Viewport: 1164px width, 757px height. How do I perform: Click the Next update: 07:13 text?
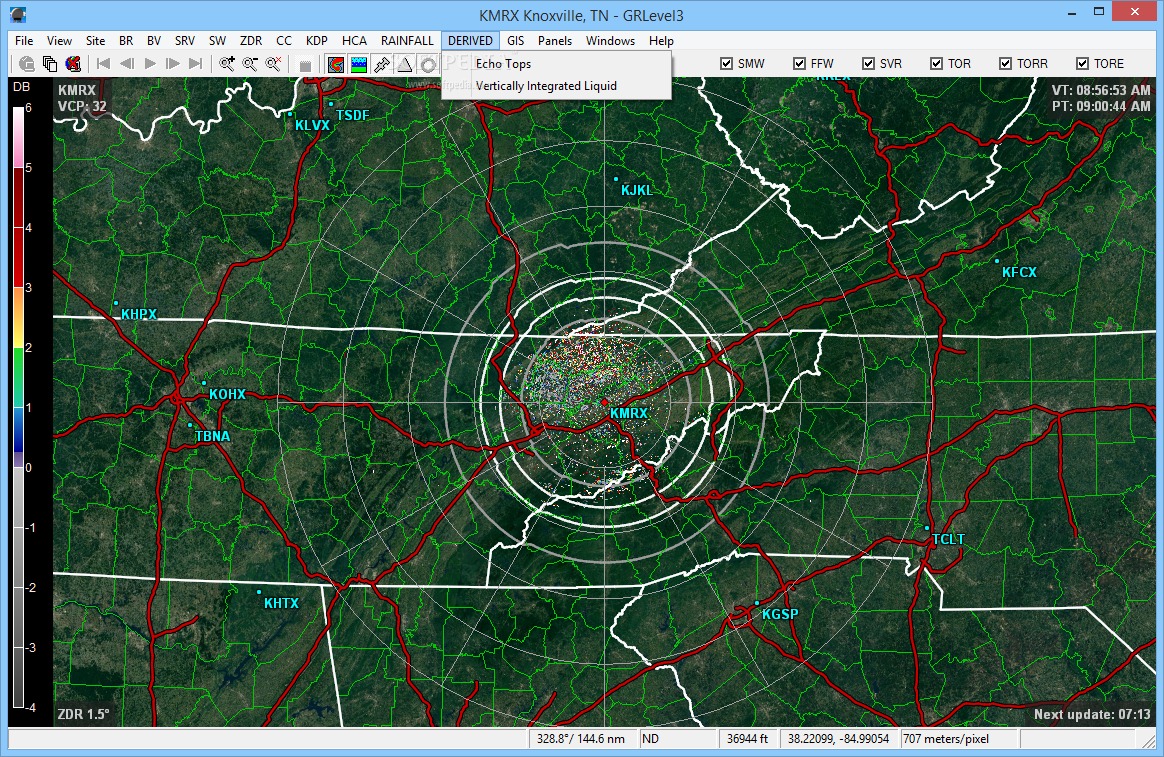click(x=1092, y=715)
